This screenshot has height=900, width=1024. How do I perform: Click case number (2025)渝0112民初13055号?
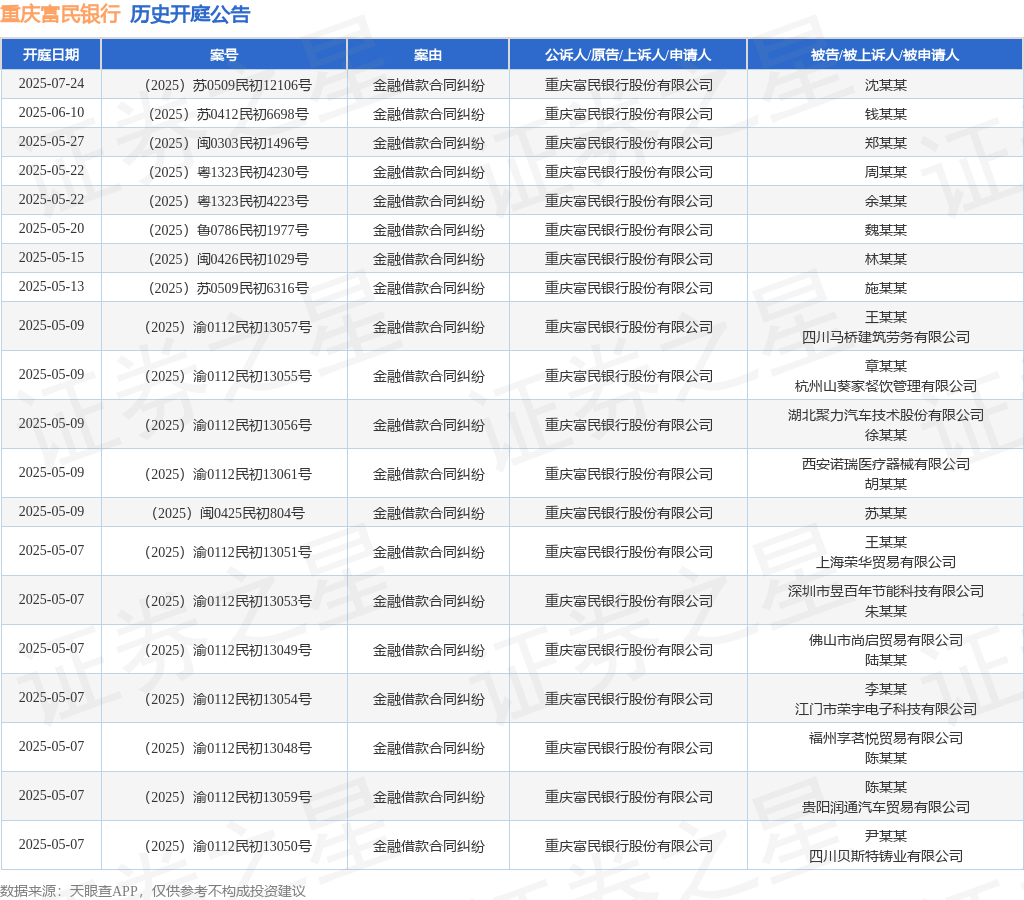pos(227,376)
